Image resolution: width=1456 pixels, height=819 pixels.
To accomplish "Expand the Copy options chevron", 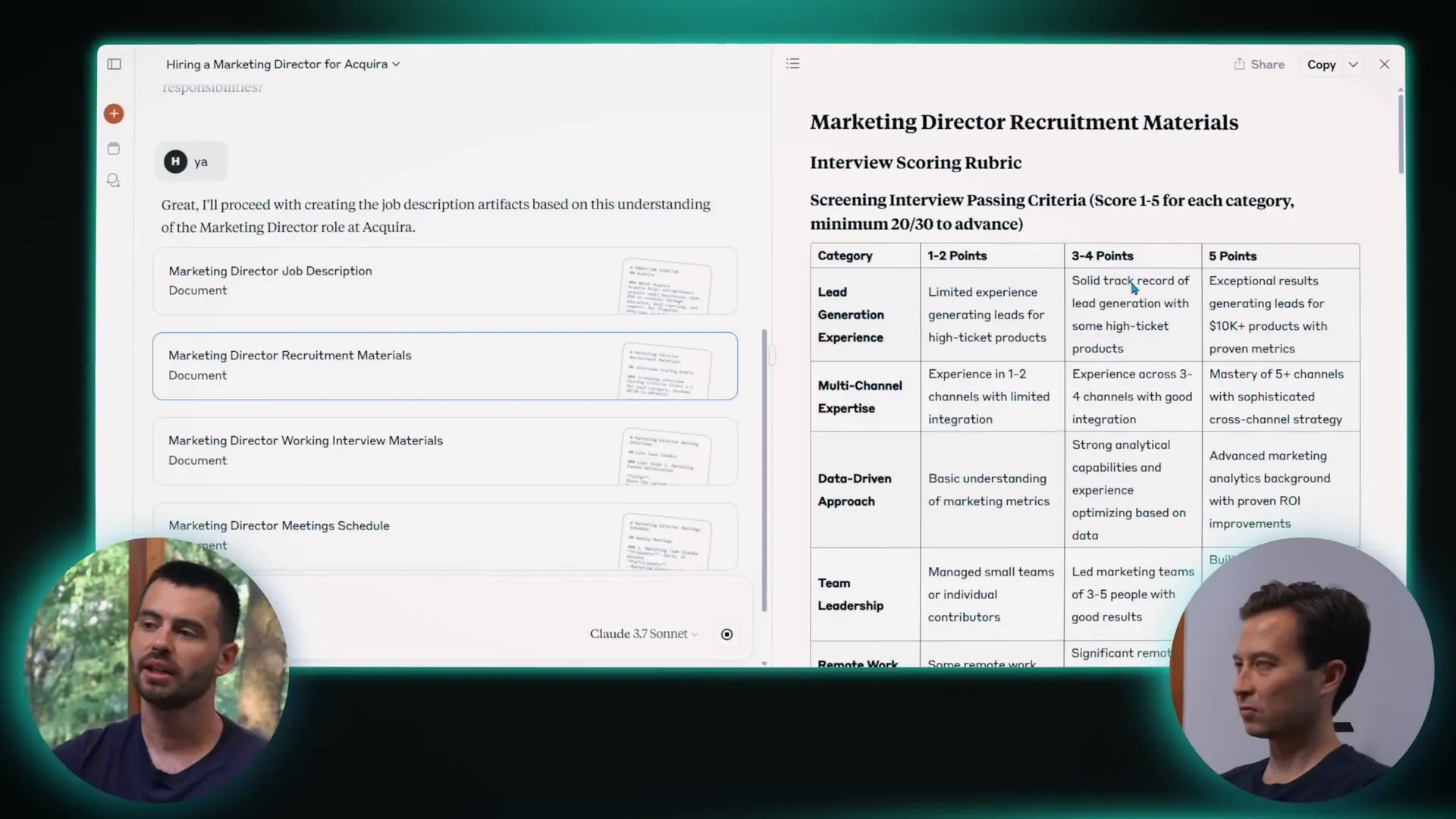I will (x=1353, y=65).
